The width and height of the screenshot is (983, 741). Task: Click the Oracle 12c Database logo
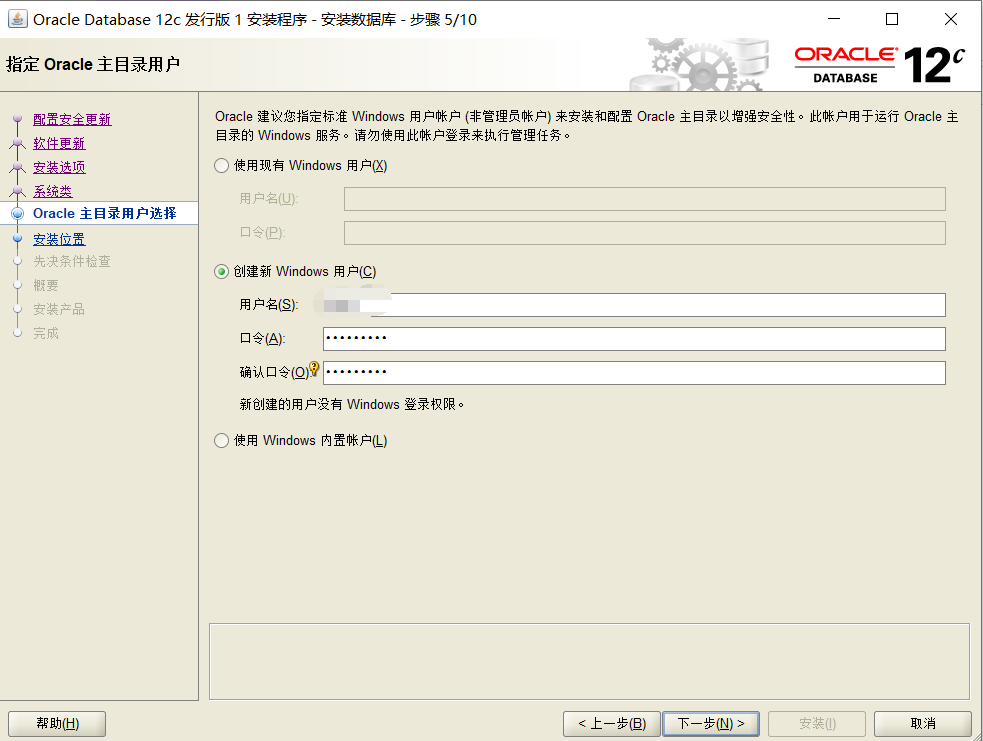tap(880, 65)
